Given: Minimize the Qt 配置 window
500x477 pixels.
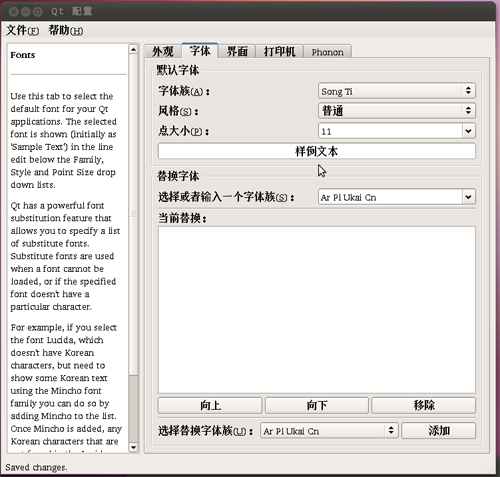Looking at the screenshot, I should (x=26, y=12).
